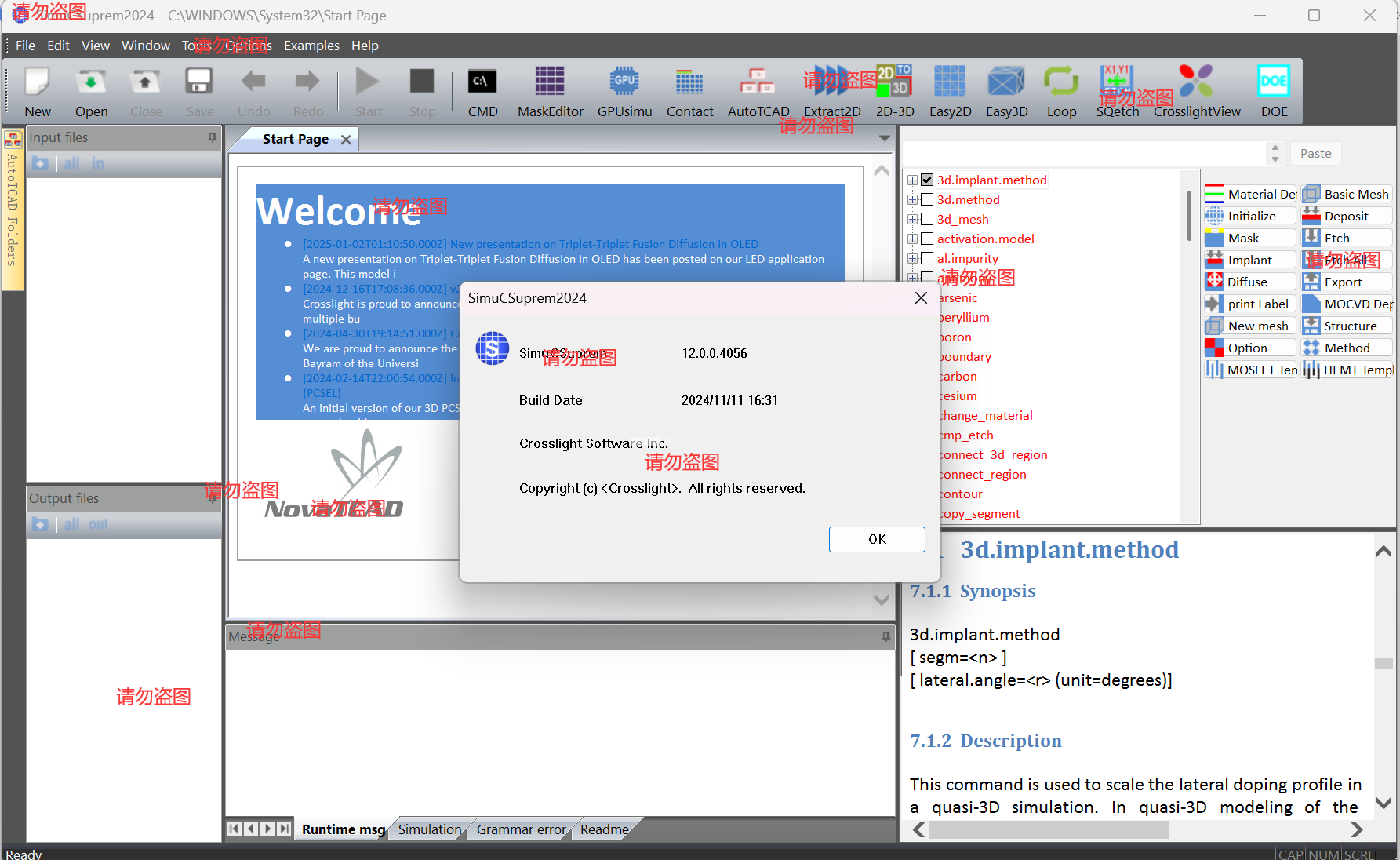Expand the 3d.method tree node
This screenshot has height=860, width=1400.
[x=912, y=199]
